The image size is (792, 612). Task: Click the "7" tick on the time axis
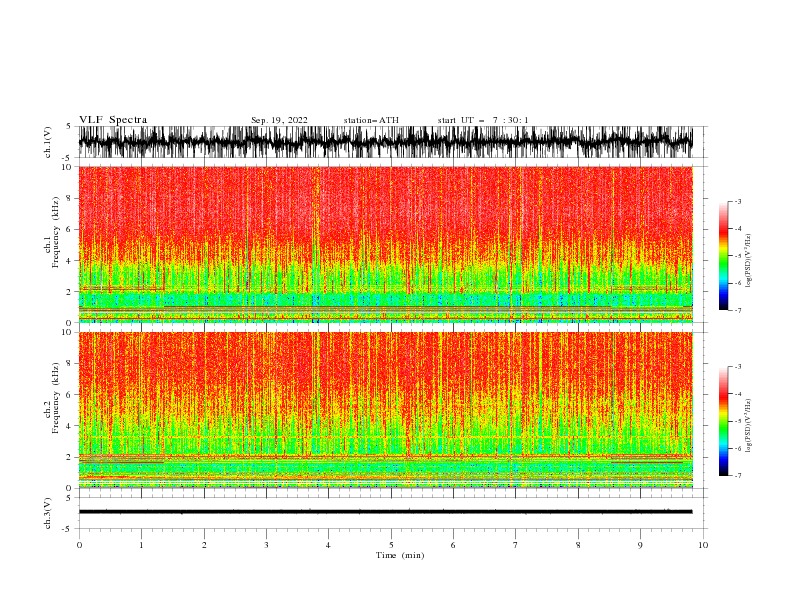click(516, 545)
